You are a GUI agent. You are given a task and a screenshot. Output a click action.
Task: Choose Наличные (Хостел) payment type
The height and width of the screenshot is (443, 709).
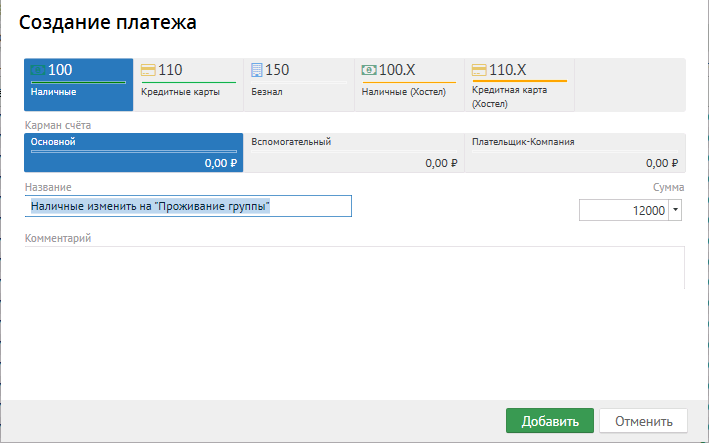409,85
